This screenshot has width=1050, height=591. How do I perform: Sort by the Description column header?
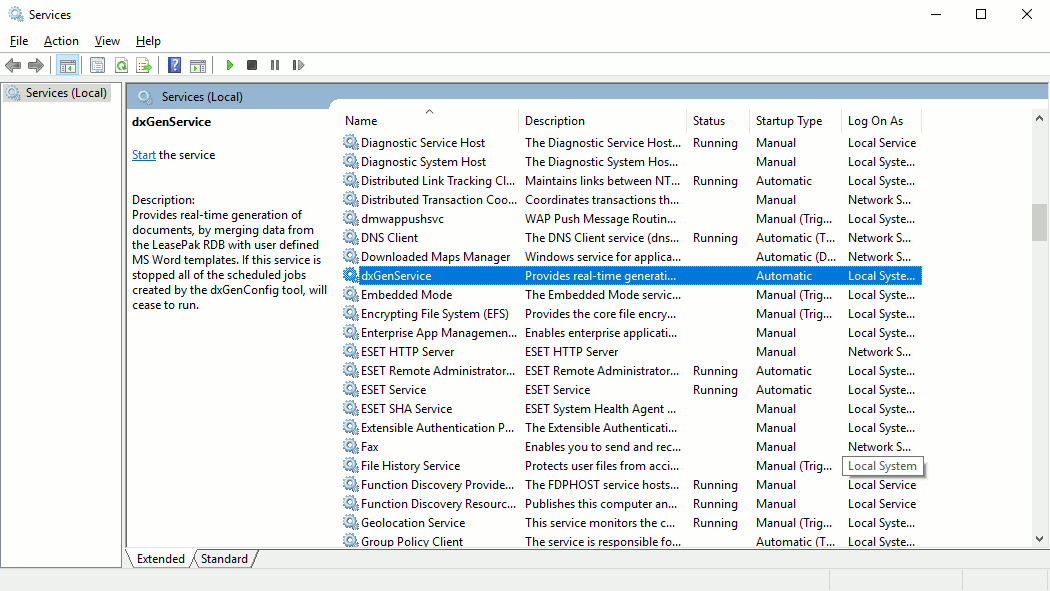(602, 120)
